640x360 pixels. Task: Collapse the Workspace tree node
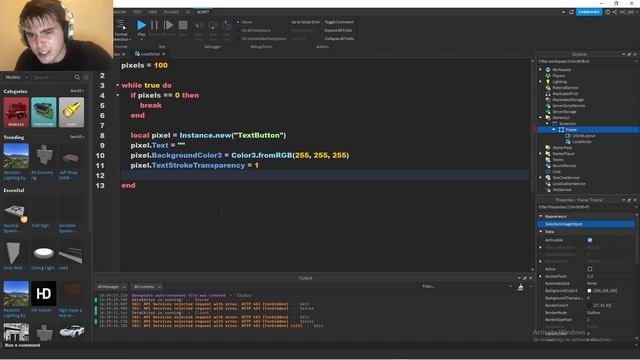tap(541, 70)
